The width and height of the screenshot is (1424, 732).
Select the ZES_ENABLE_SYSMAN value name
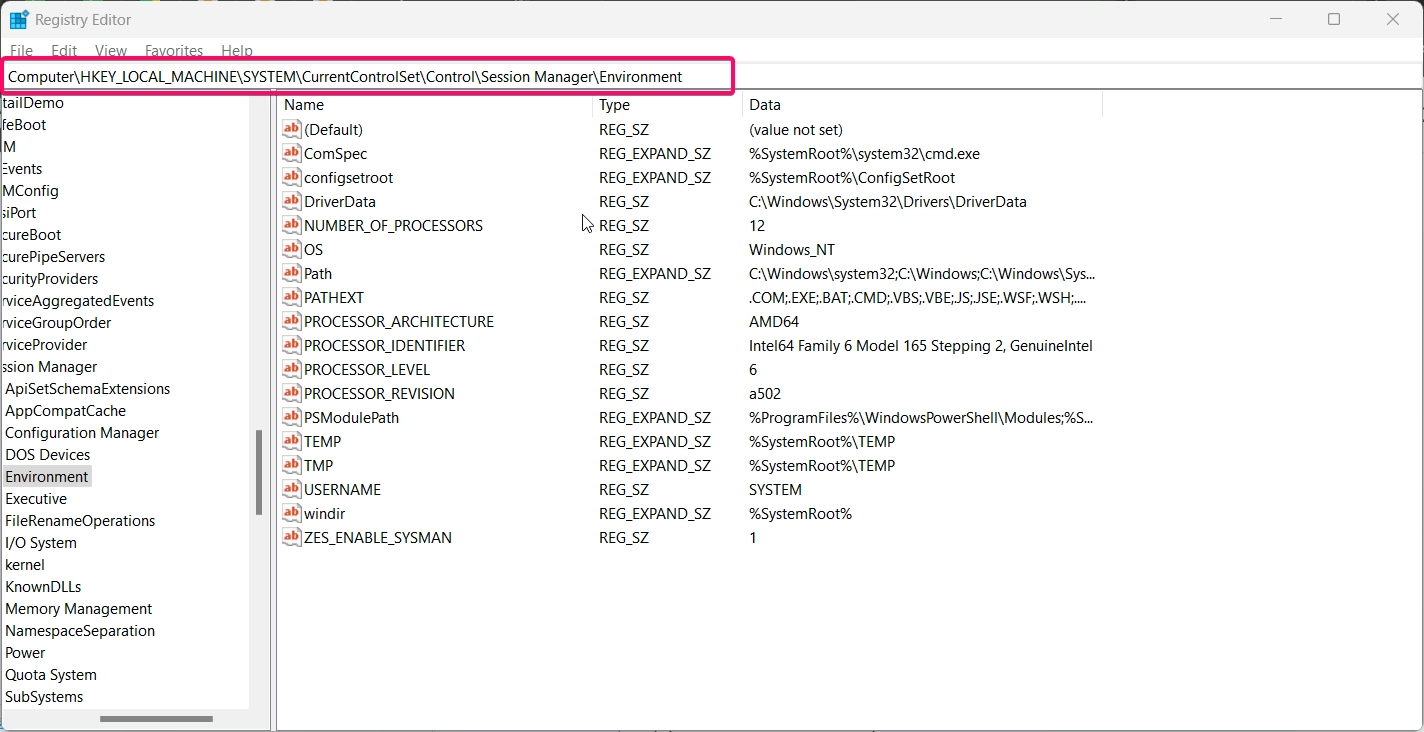coord(378,537)
